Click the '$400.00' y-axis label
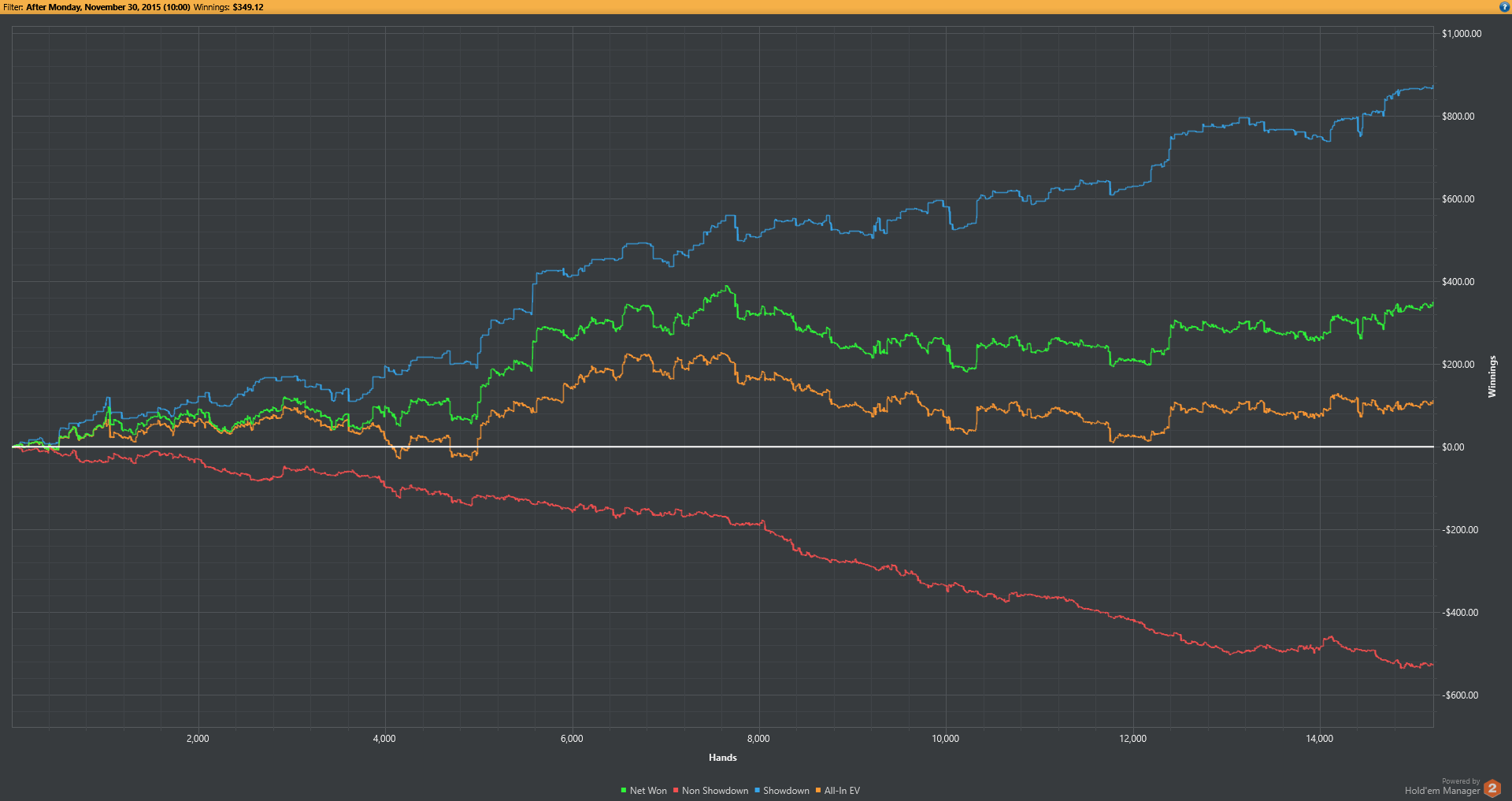This screenshot has height=801, width=1512. tap(1458, 282)
